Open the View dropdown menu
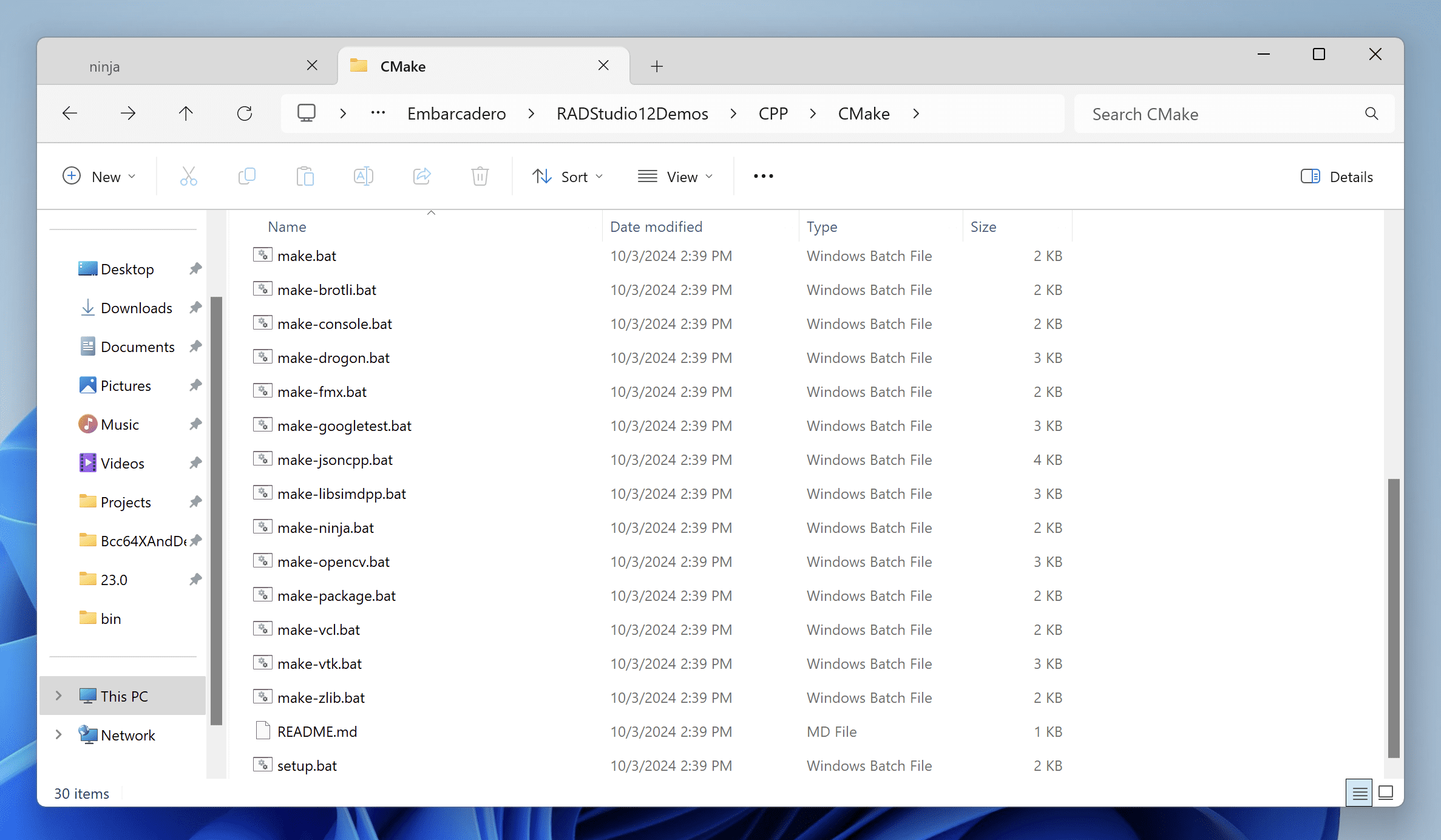The height and width of the screenshot is (840, 1441). click(675, 177)
